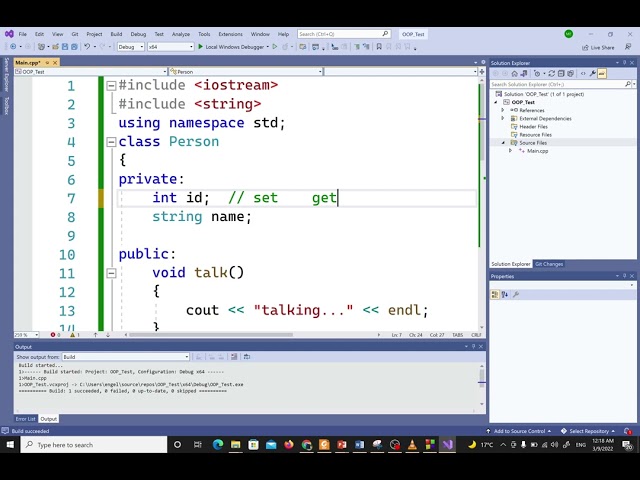
Task: Open editor zoom level dropdown
Action: click(27, 335)
